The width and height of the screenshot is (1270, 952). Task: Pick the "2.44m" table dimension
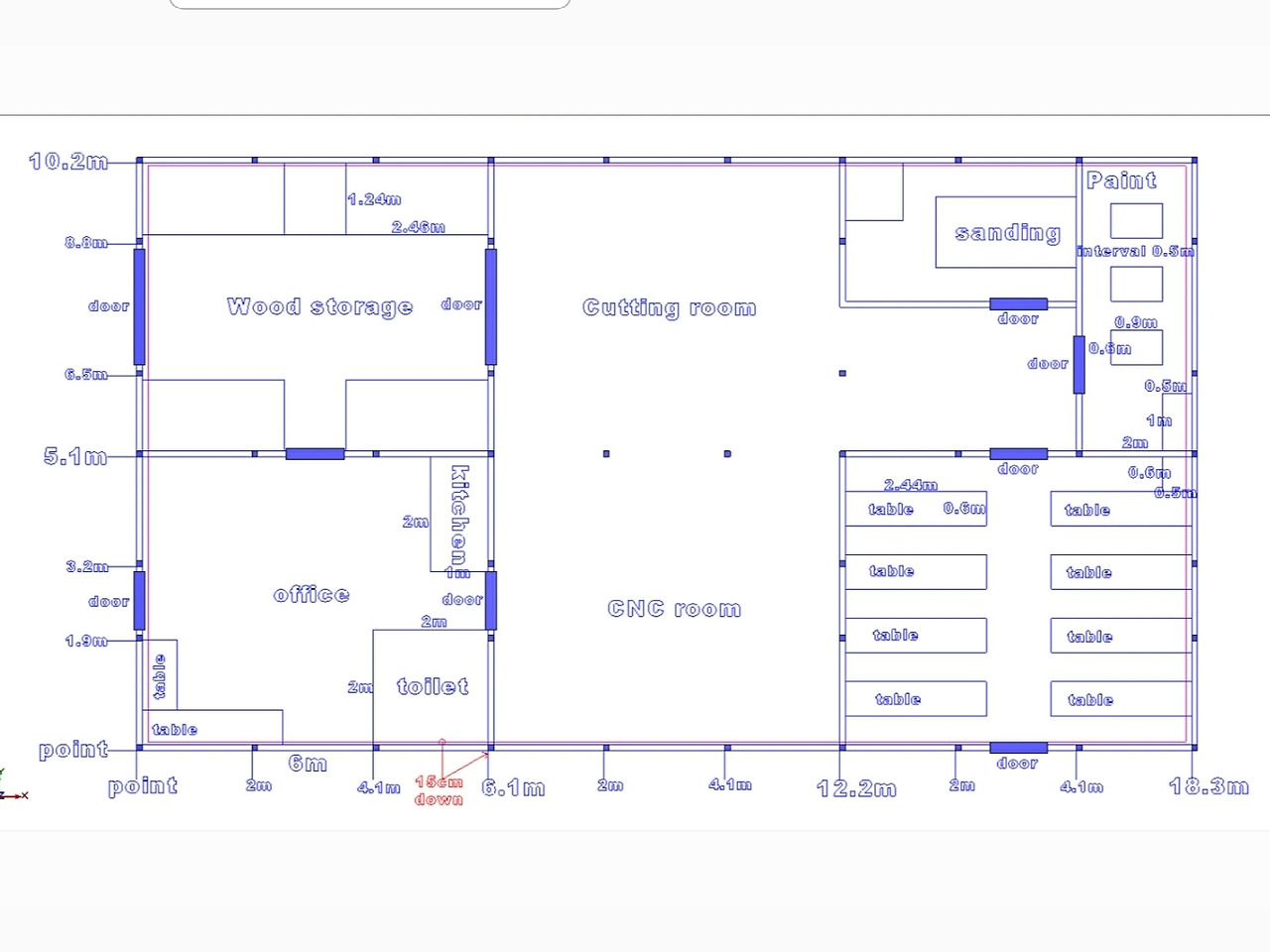(x=911, y=485)
